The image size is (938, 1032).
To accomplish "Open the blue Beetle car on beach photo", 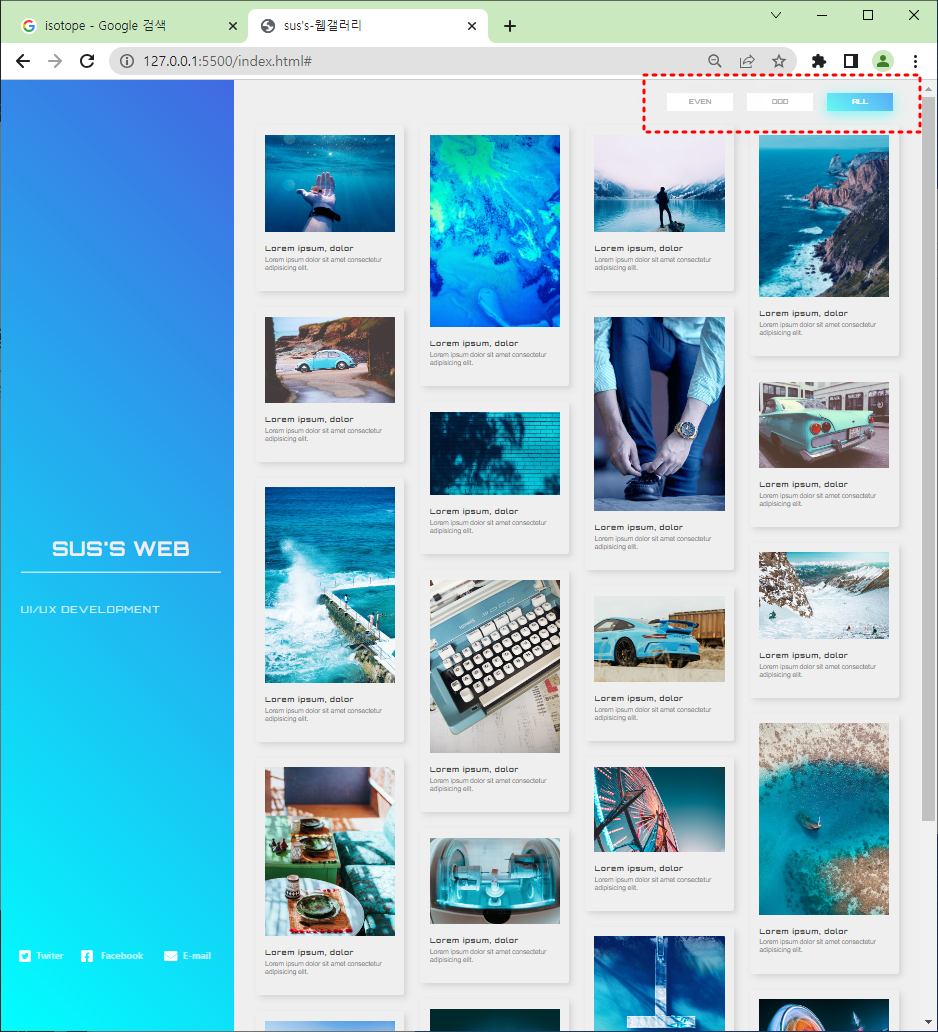I will 330,359.
